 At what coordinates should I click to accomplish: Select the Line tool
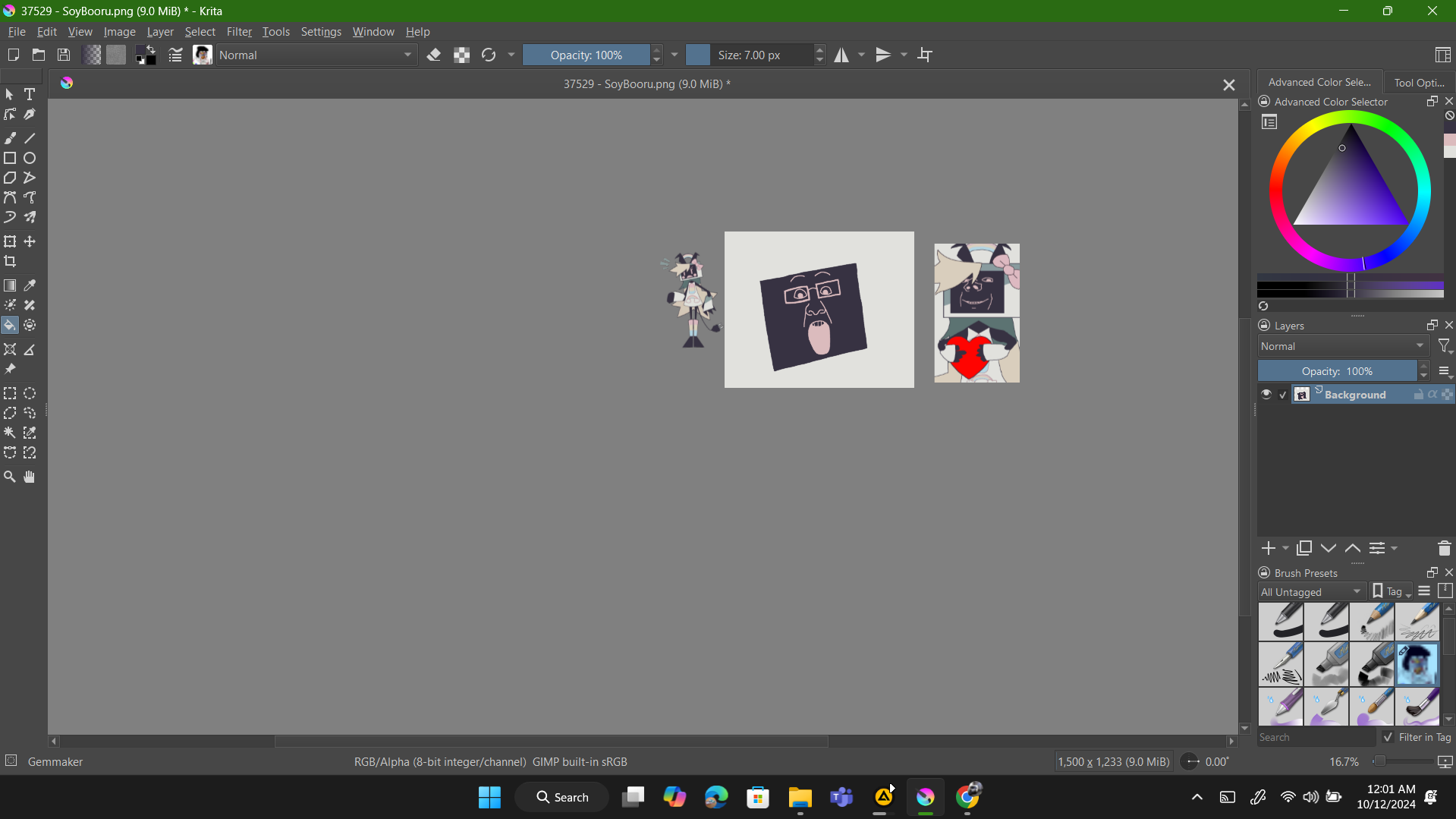pos(30,138)
